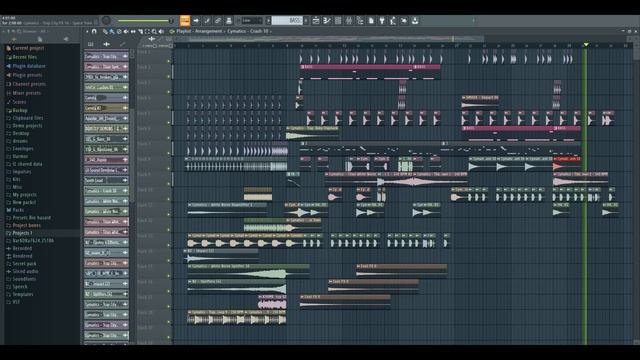Show patterns list in the picker panel
The height and width of the screenshot is (360, 640).
(91, 44)
